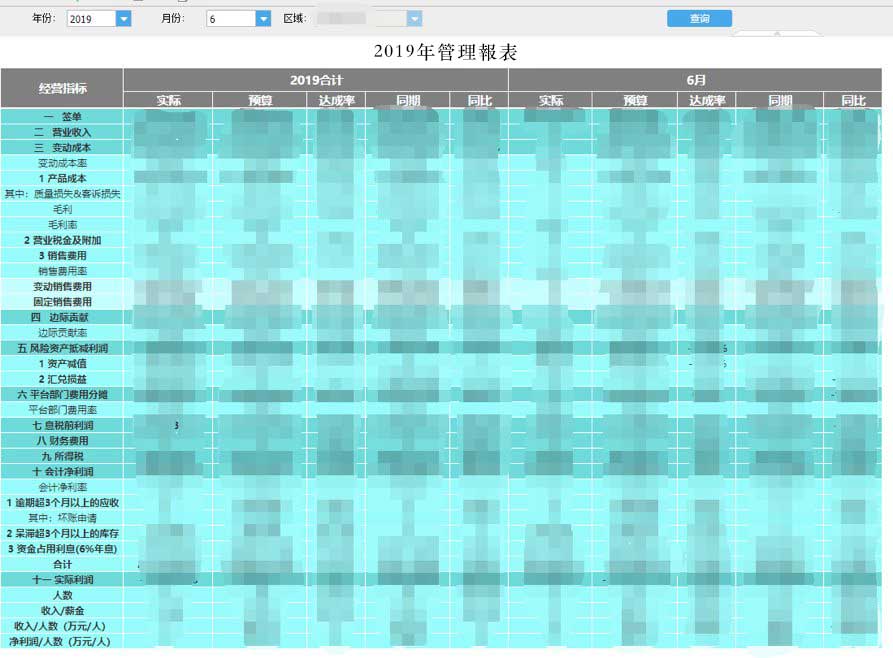This screenshot has width=893, height=658.
Task: Select the 八 财务费用 row label
Action: [x=62, y=440]
